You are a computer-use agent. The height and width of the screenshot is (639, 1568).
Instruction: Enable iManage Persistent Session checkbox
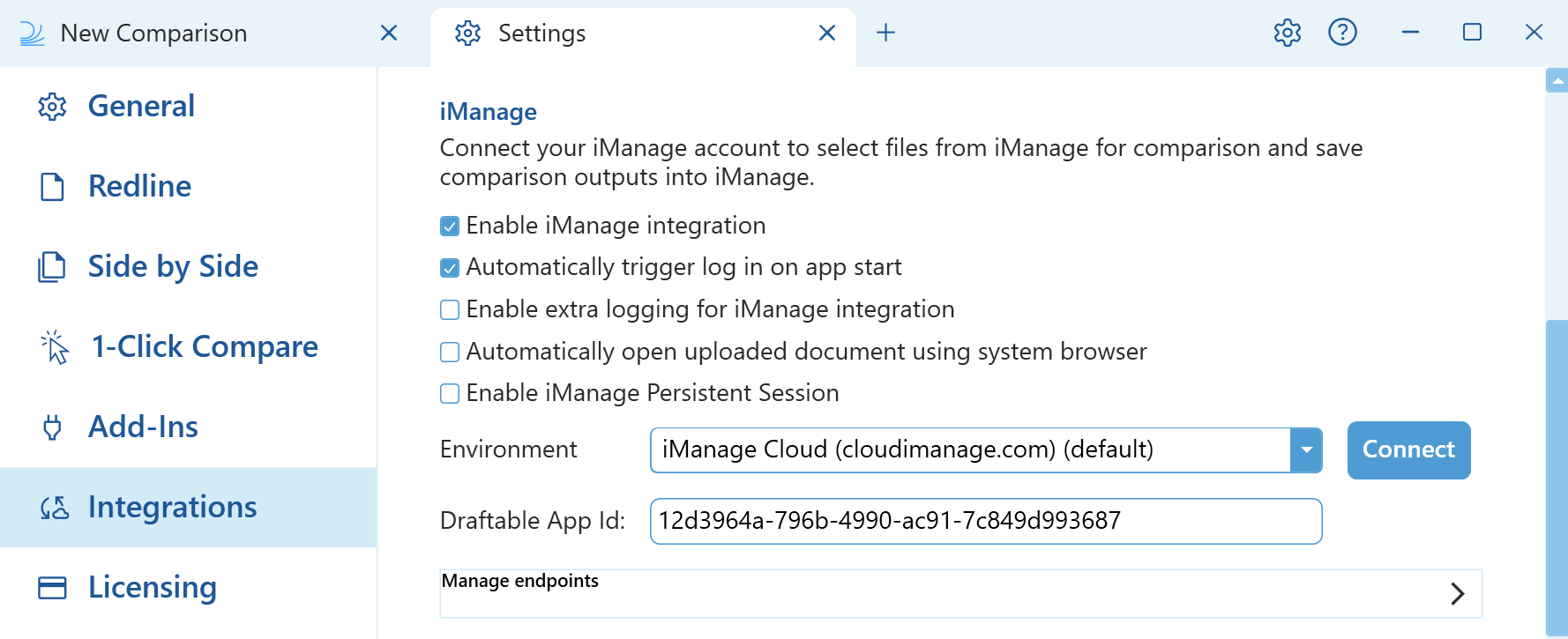click(x=450, y=394)
